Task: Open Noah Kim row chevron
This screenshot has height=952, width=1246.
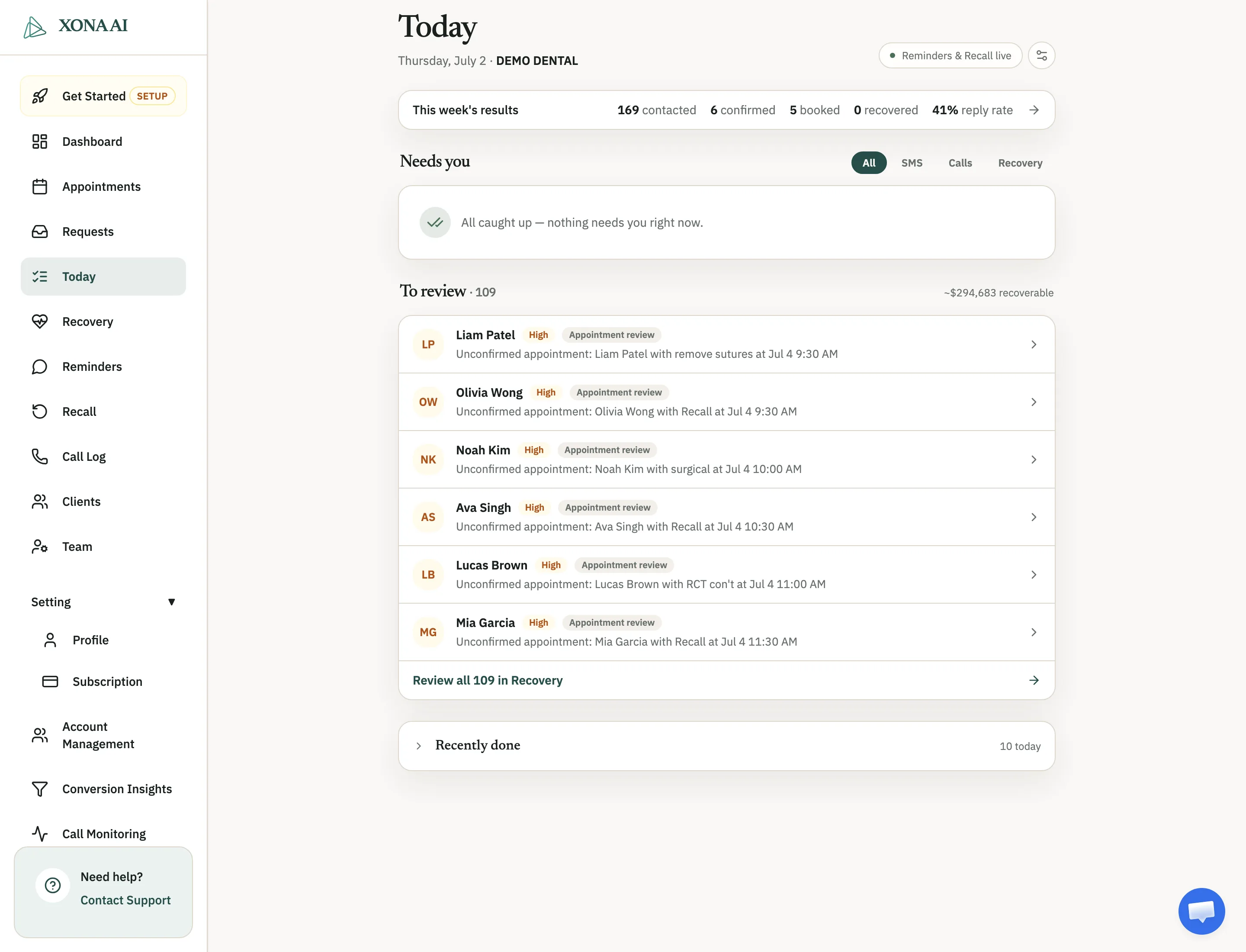Action: [x=1034, y=460]
